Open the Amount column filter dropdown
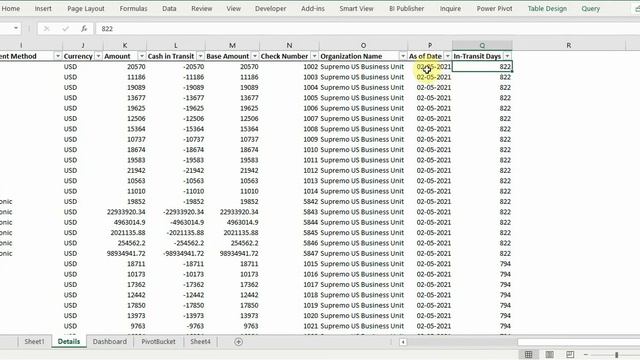 coord(142,56)
